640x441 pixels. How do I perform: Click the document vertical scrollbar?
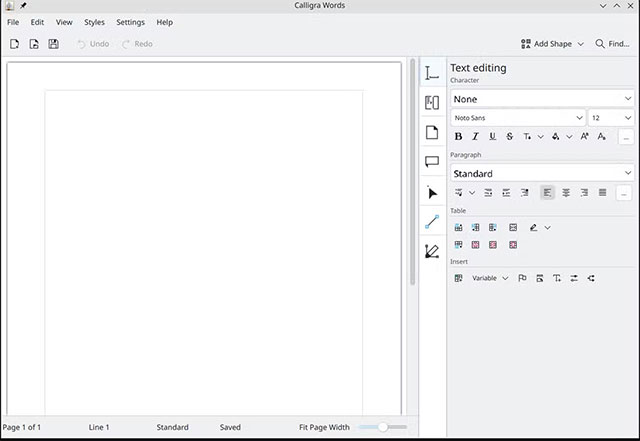(x=413, y=172)
